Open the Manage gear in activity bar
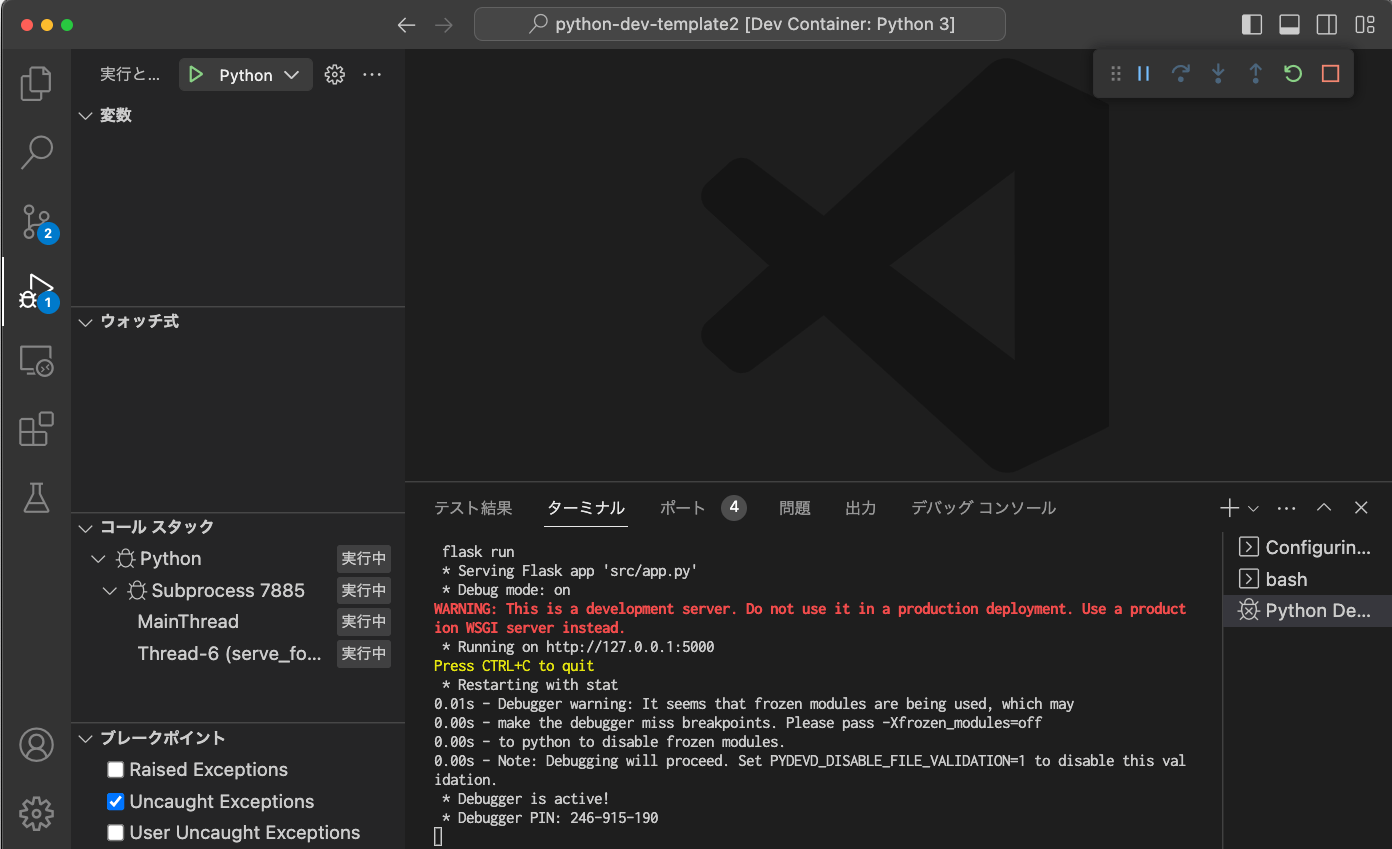Image resolution: width=1392 pixels, height=849 pixels. [36, 813]
